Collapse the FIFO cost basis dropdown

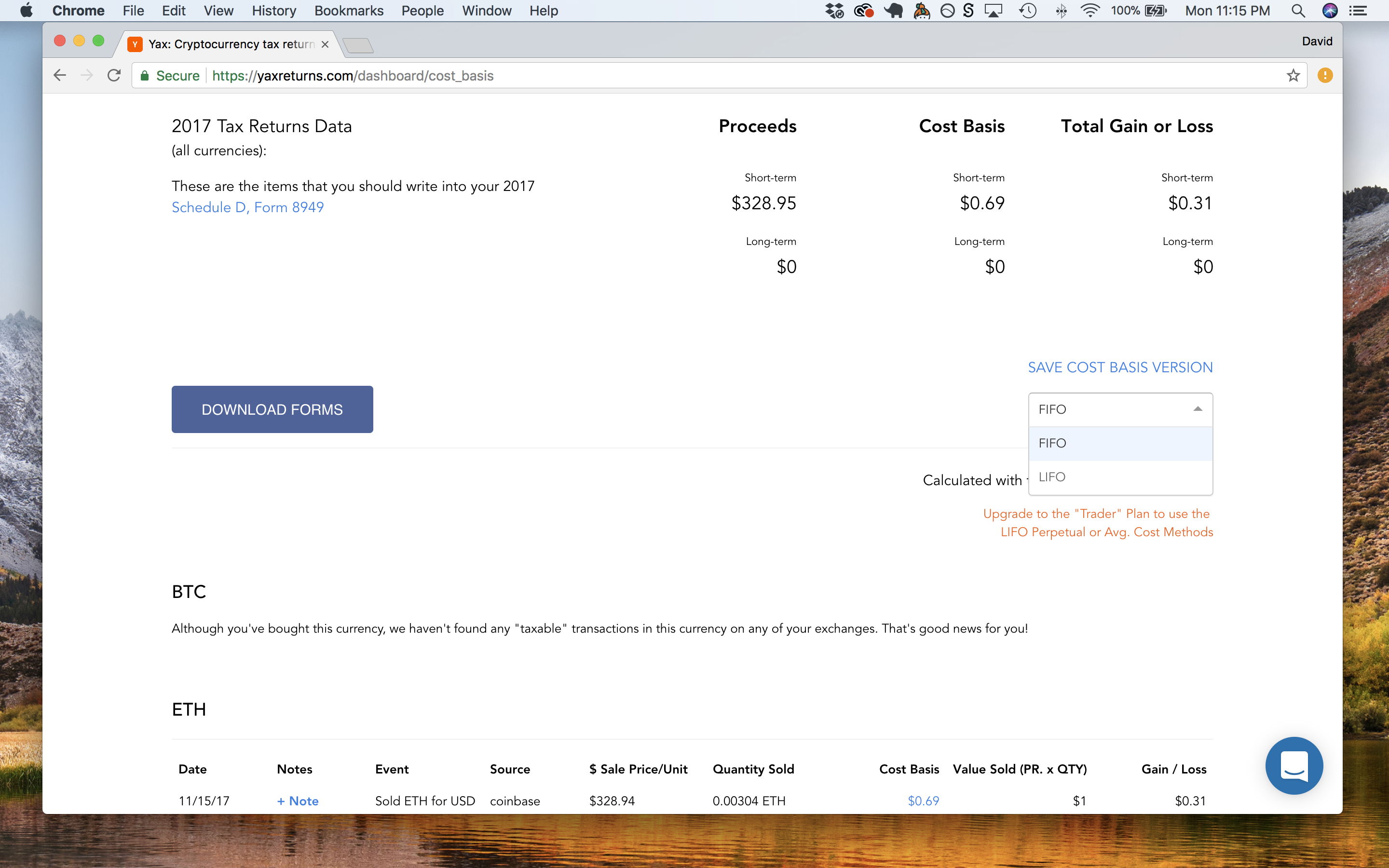[1198, 409]
